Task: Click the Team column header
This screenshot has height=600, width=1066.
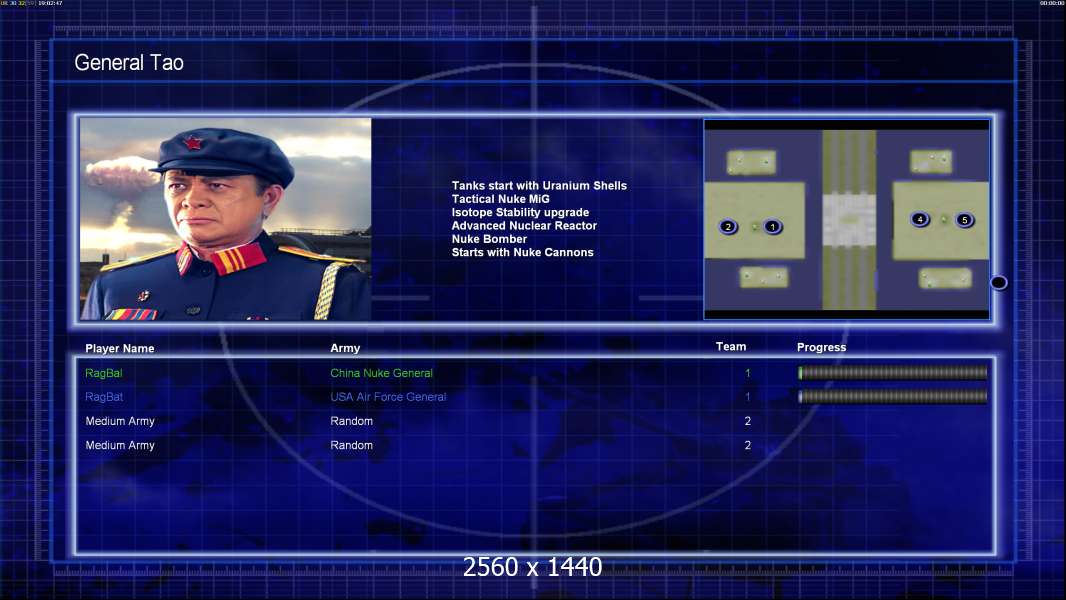Action: point(731,347)
